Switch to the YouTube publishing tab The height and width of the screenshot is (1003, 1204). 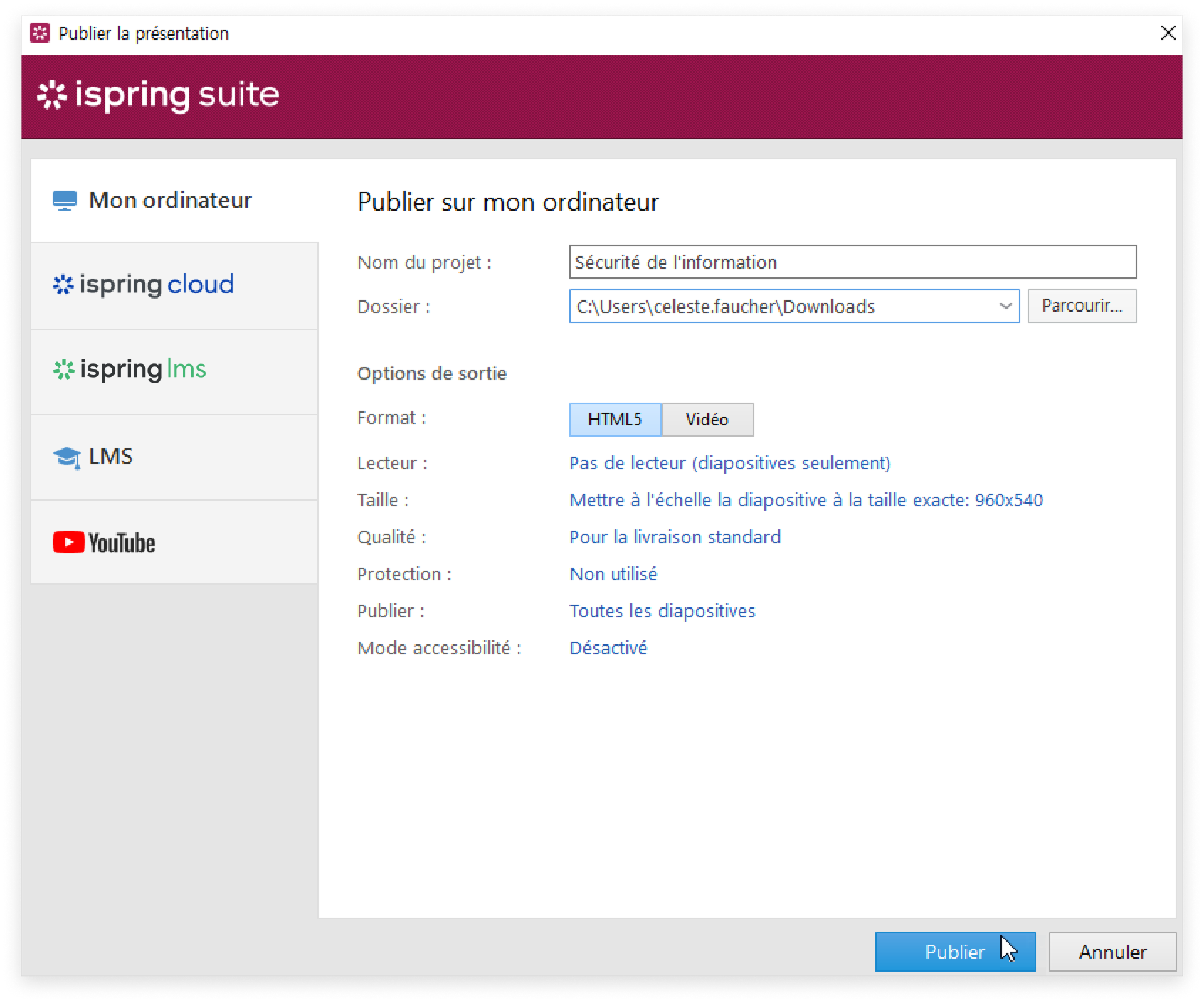coord(174,543)
